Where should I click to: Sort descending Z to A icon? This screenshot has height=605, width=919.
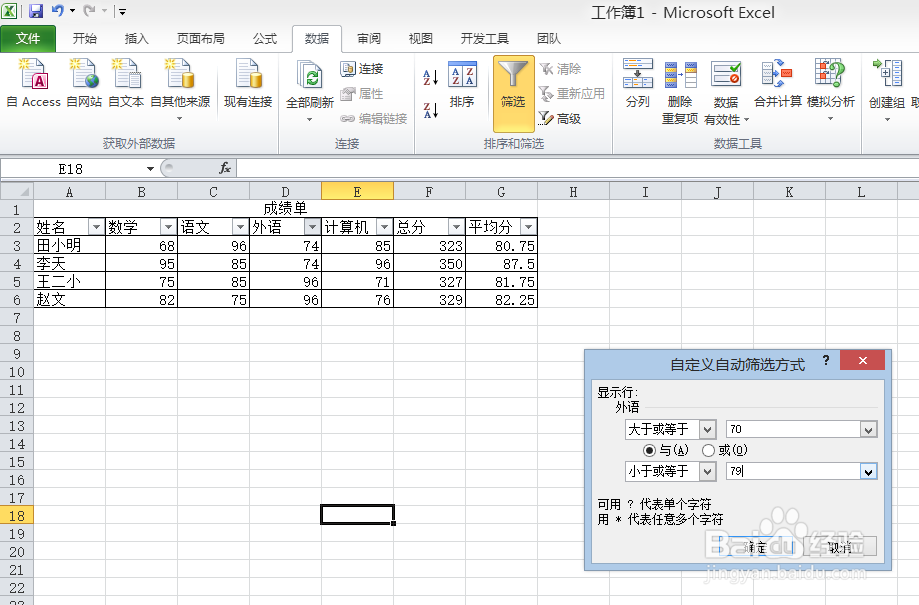[x=431, y=110]
